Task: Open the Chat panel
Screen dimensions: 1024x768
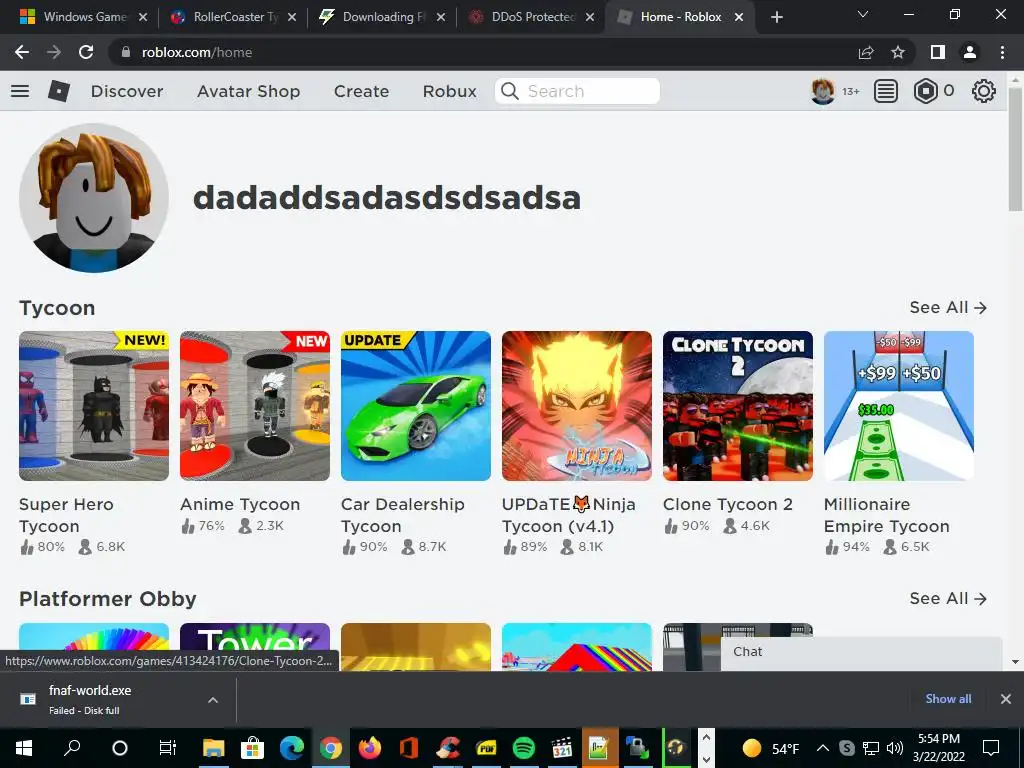Action: 861,652
